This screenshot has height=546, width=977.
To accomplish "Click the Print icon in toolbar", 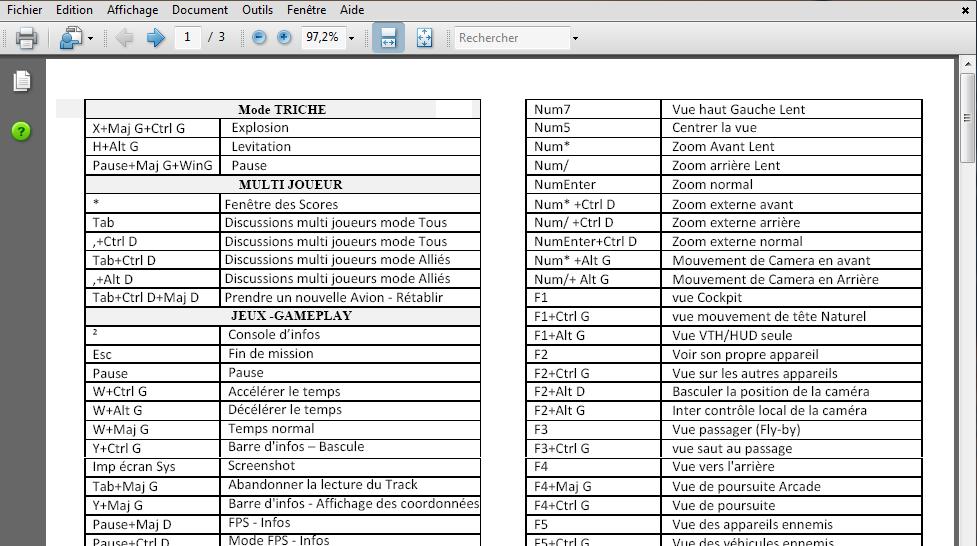I will pos(26,38).
